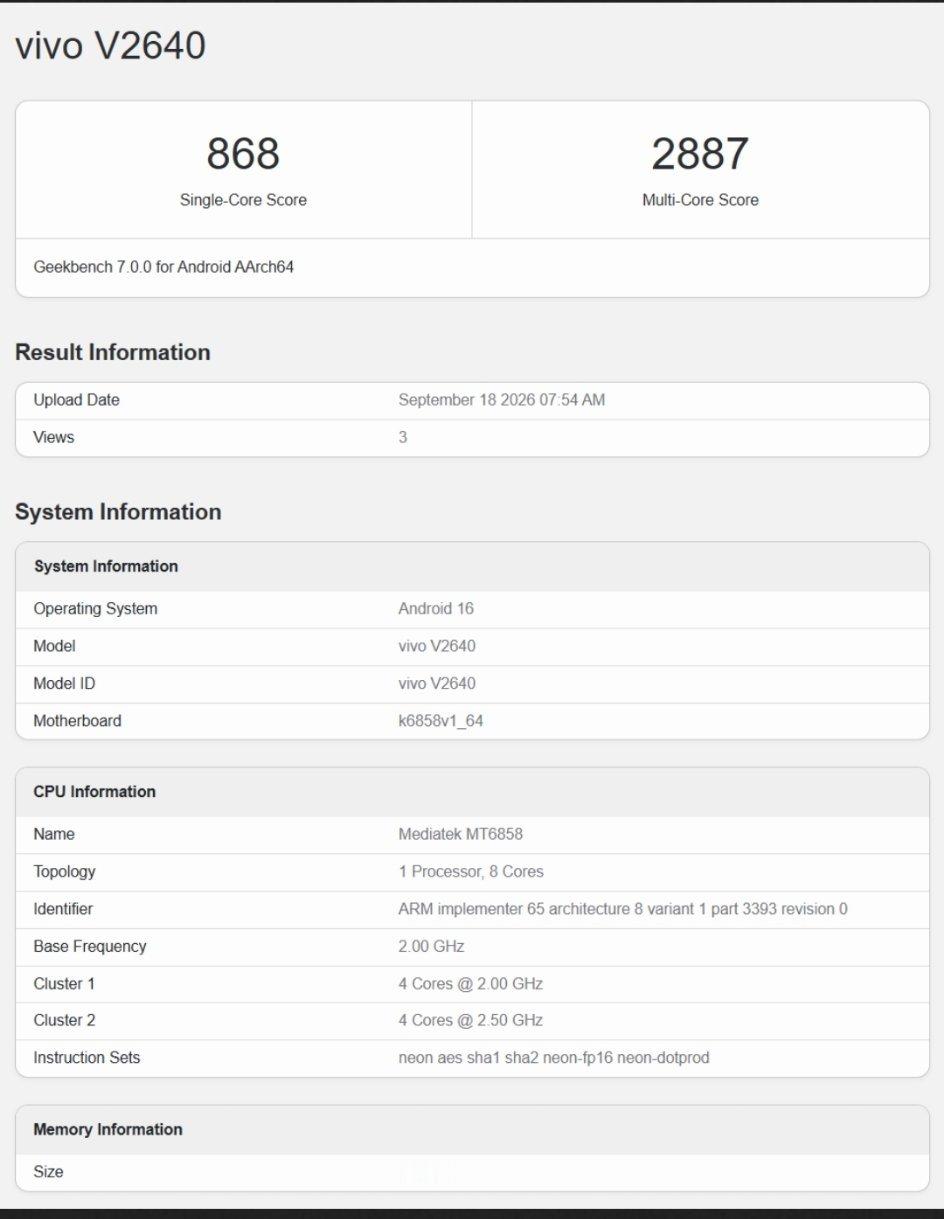Select upload date September 18 2026 07:54 AM
This screenshot has height=1219, width=944.
pos(501,400)
